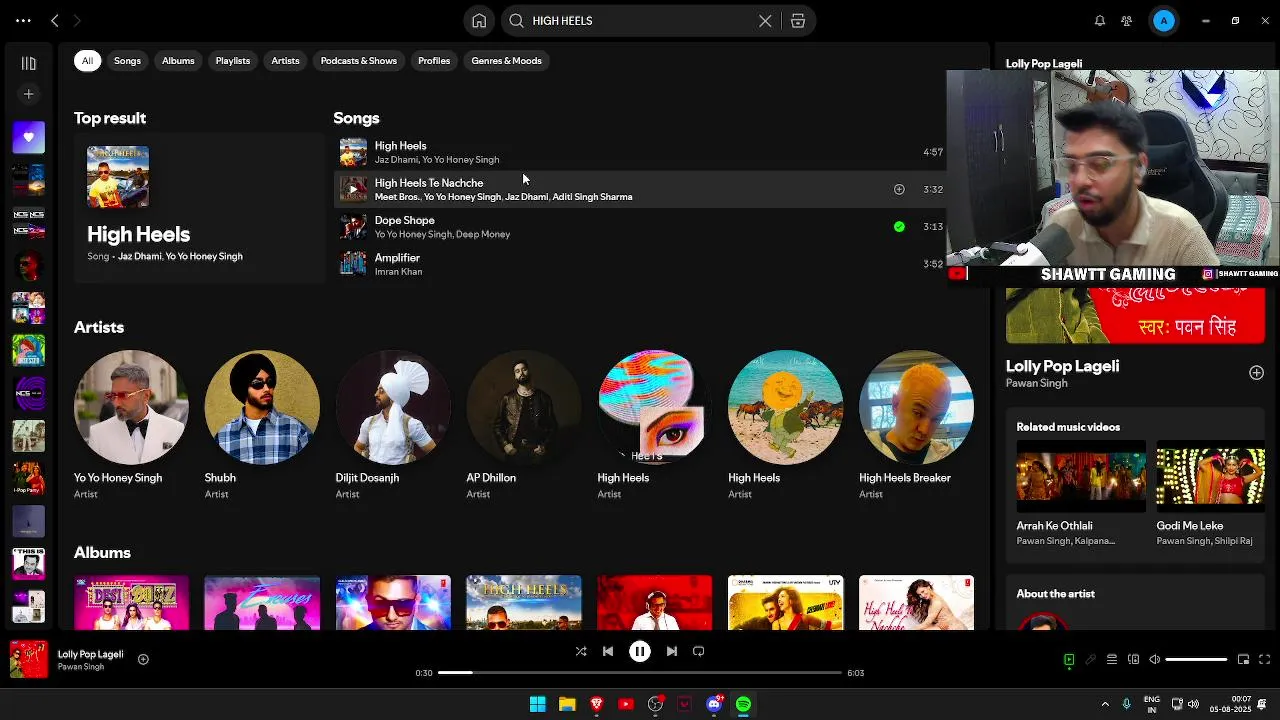Navigate forward with the right arrow
1280x720 pixels.
(77, 20)
